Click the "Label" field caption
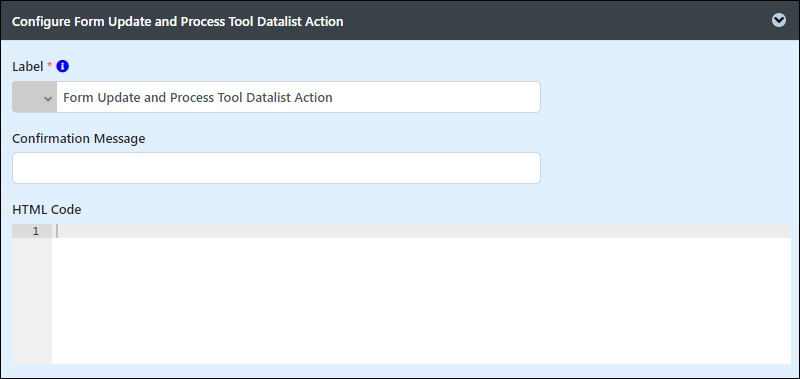This screenshot has height=379, width=800. 28,66
